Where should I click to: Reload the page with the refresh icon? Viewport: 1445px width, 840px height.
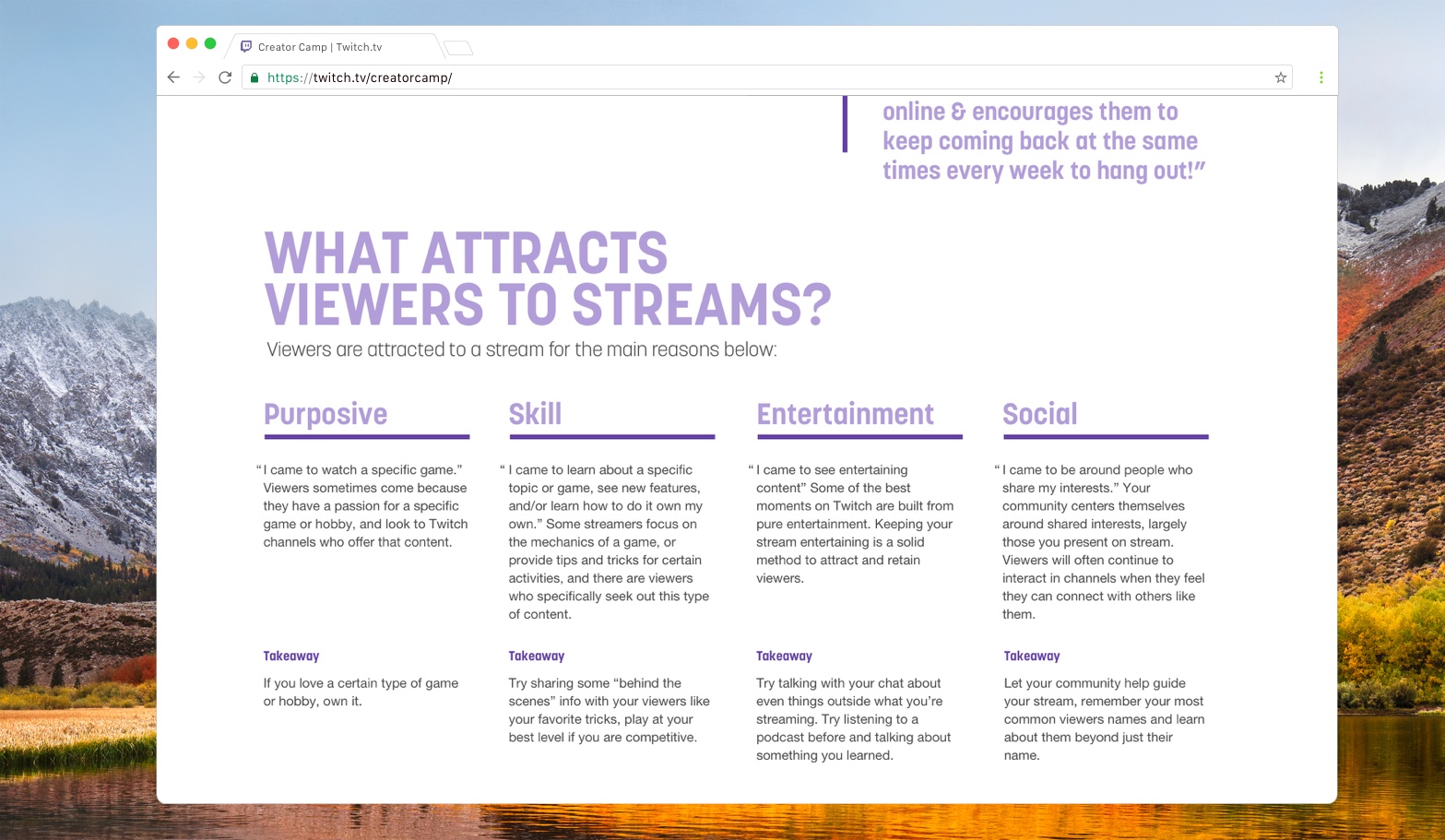[x=224, y=77]
